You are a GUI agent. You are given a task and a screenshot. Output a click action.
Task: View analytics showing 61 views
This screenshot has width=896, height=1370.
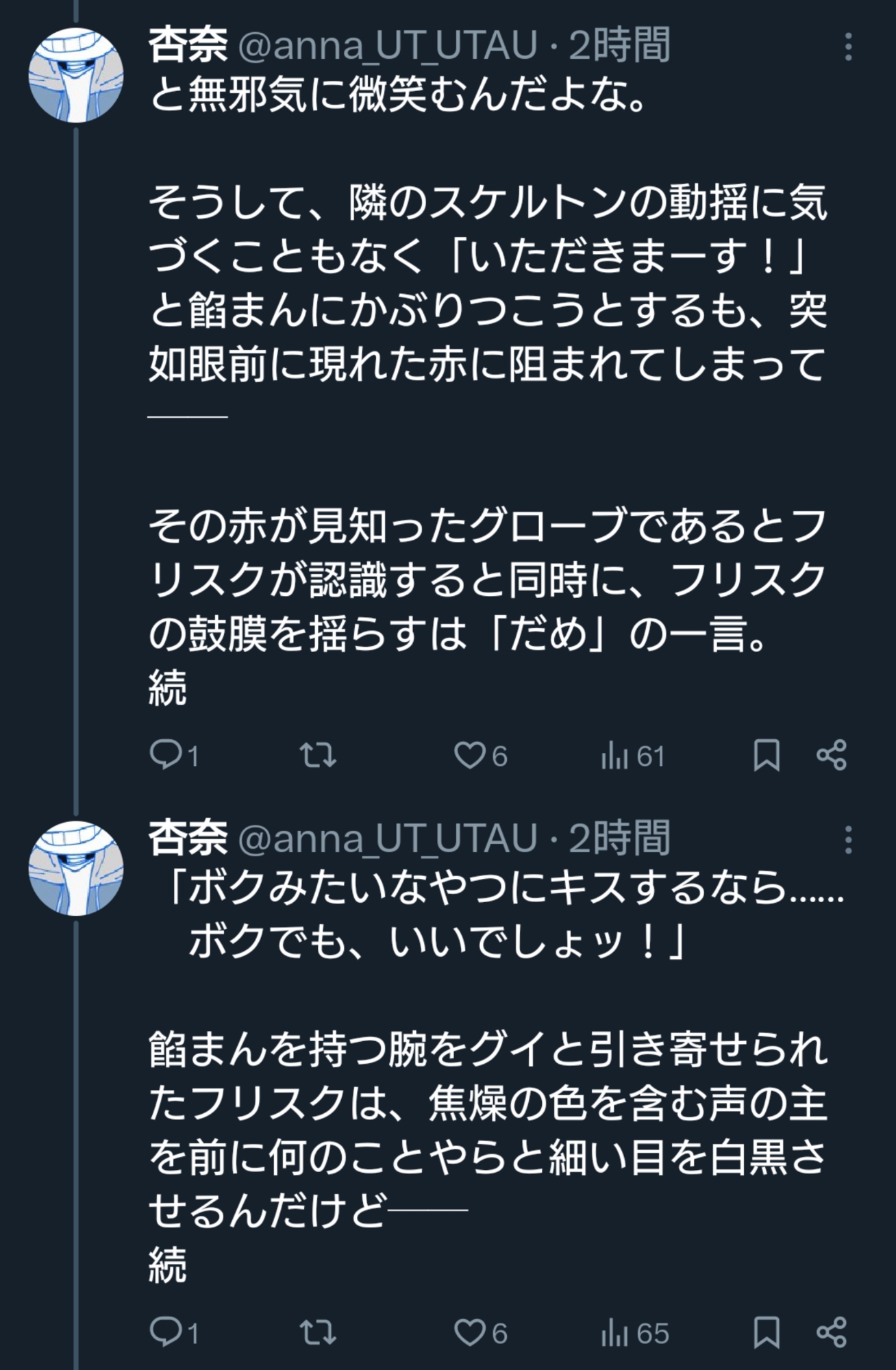tap(632, 756)
